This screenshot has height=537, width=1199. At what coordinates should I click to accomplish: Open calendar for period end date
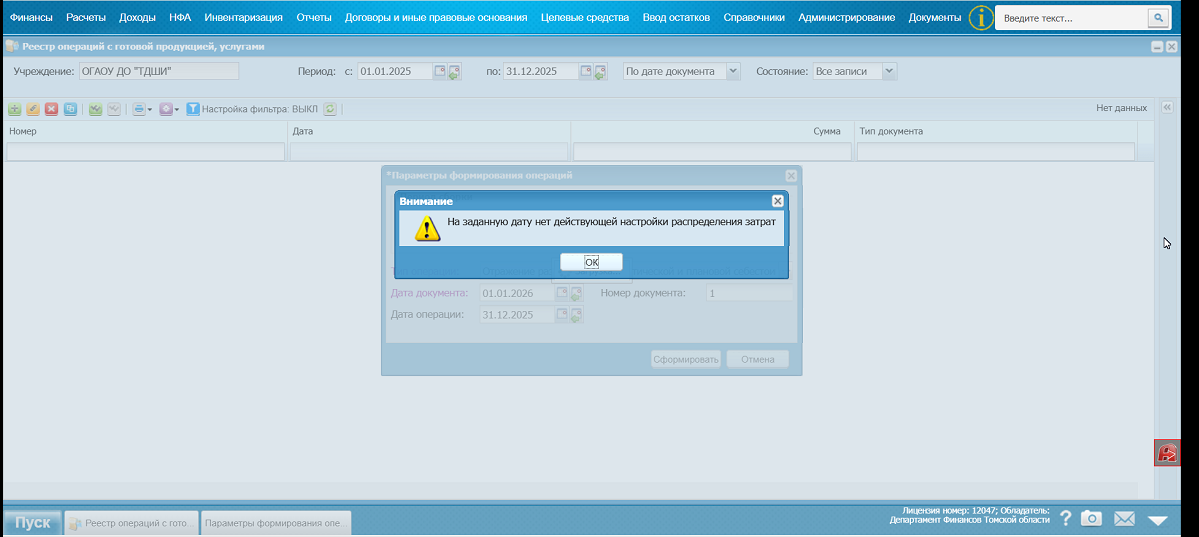587,71
